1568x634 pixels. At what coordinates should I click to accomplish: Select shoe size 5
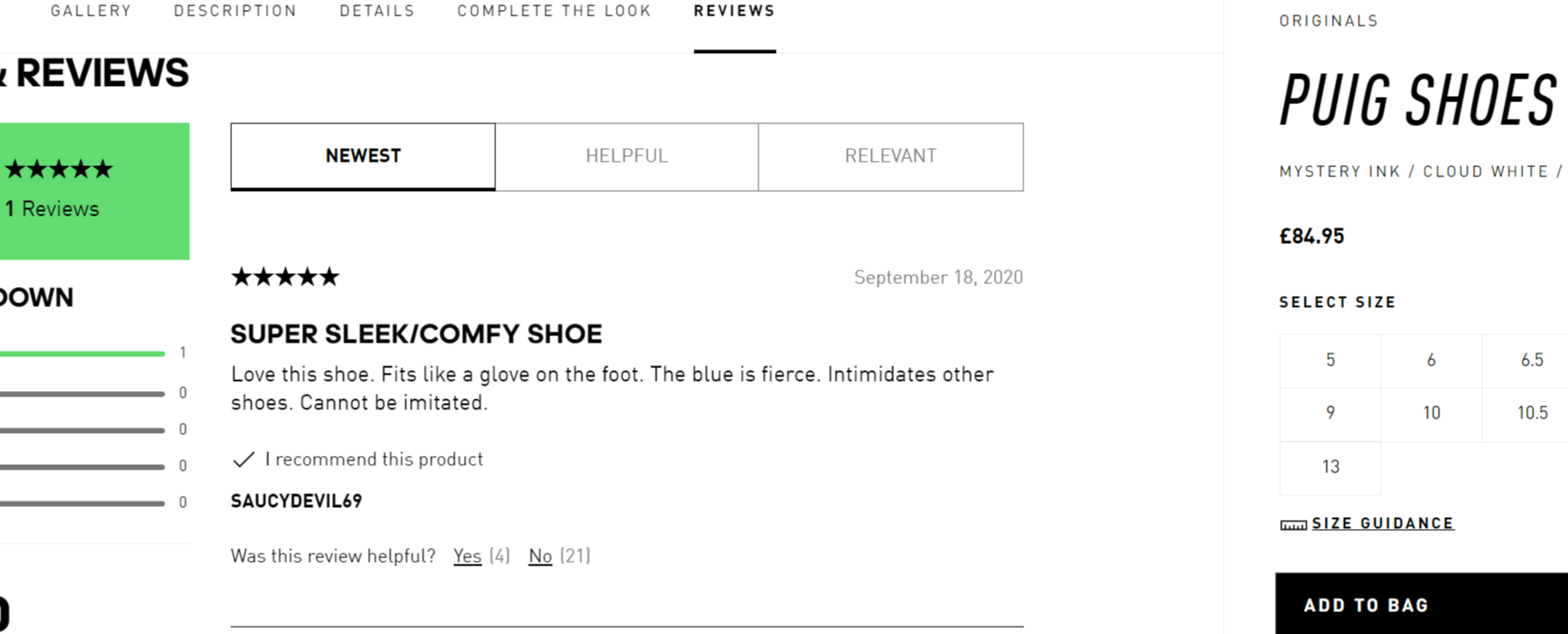click(x=1330, y=360)
